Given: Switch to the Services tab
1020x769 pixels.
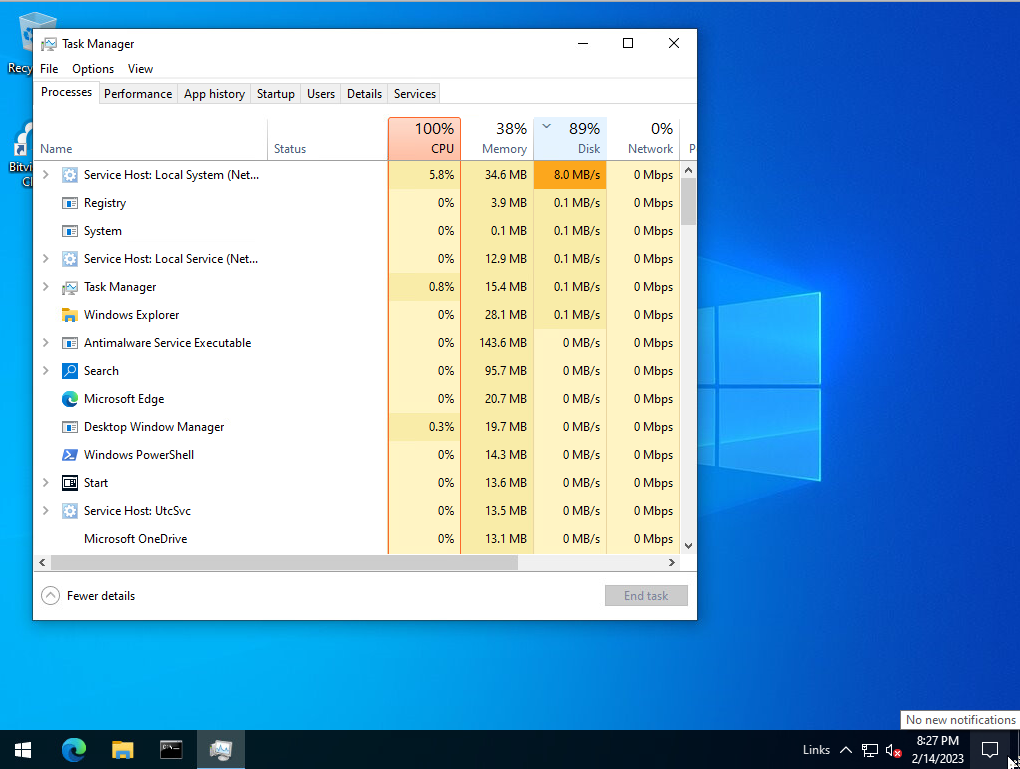Looking at the screenshot, I should click(414, 94).
